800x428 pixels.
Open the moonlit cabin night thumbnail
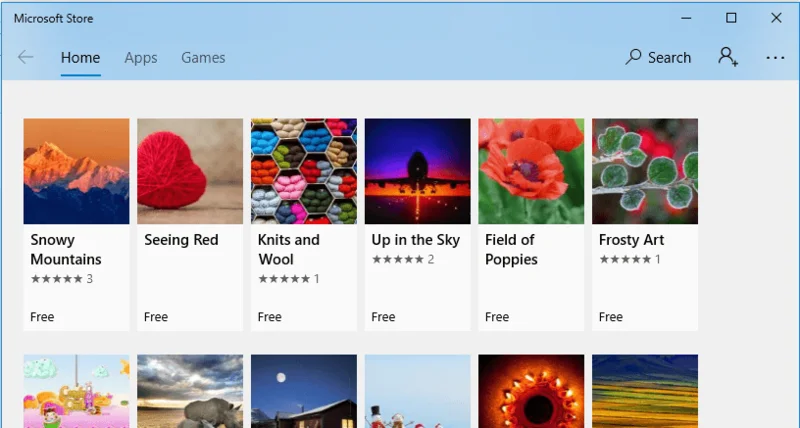coord(304,391)
